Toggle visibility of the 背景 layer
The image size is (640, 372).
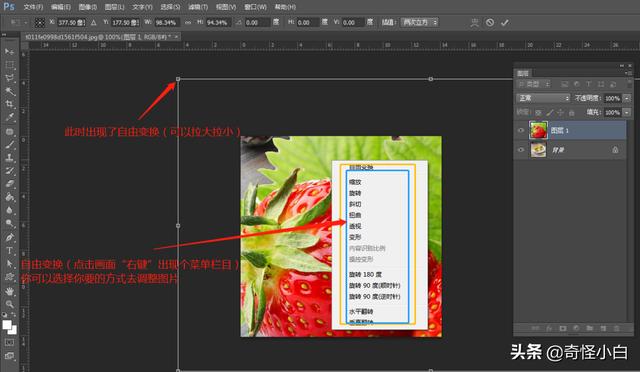521,150
